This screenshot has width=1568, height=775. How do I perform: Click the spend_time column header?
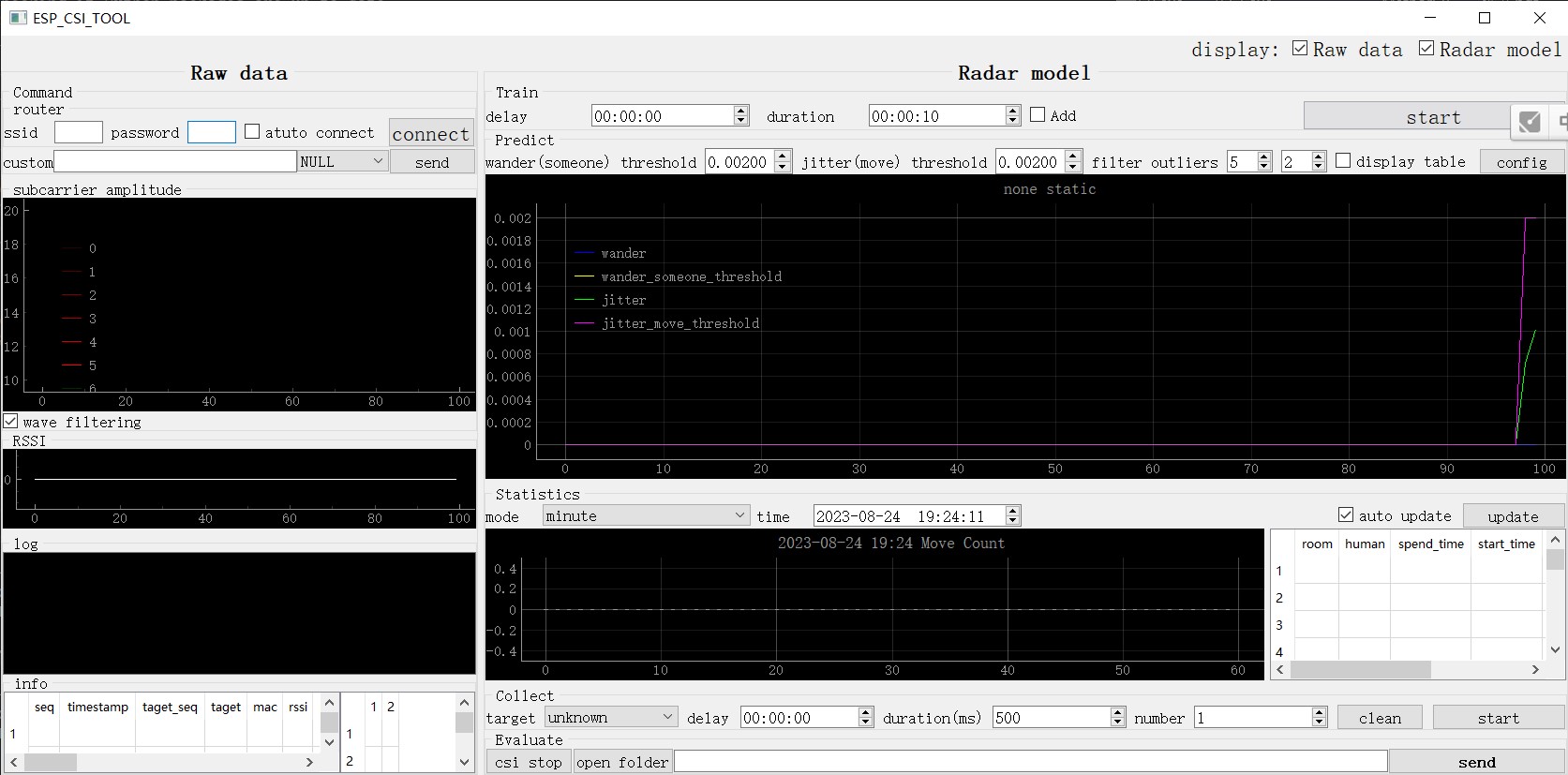pyautogui.click(x=1430, y=544)
